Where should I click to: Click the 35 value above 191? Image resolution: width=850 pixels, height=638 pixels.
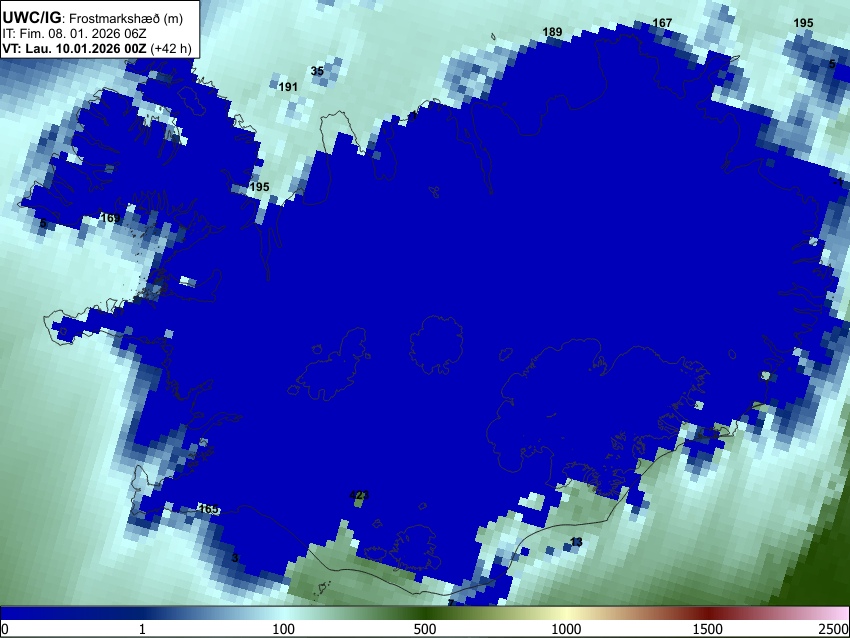point(317,71)
